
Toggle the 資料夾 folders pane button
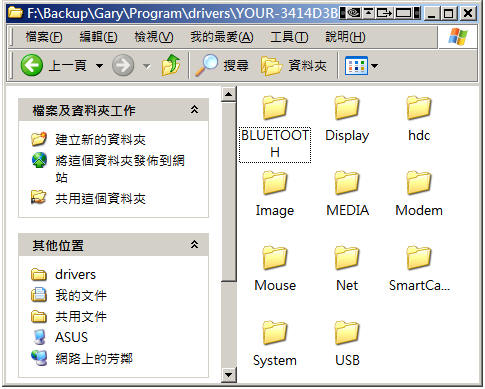click(293, 66)
